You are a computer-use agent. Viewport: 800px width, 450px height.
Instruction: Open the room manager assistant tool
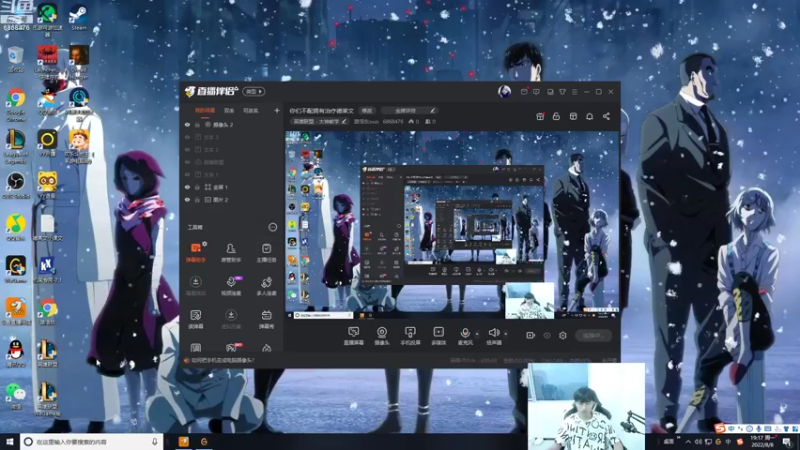click(x=231, y=253)
